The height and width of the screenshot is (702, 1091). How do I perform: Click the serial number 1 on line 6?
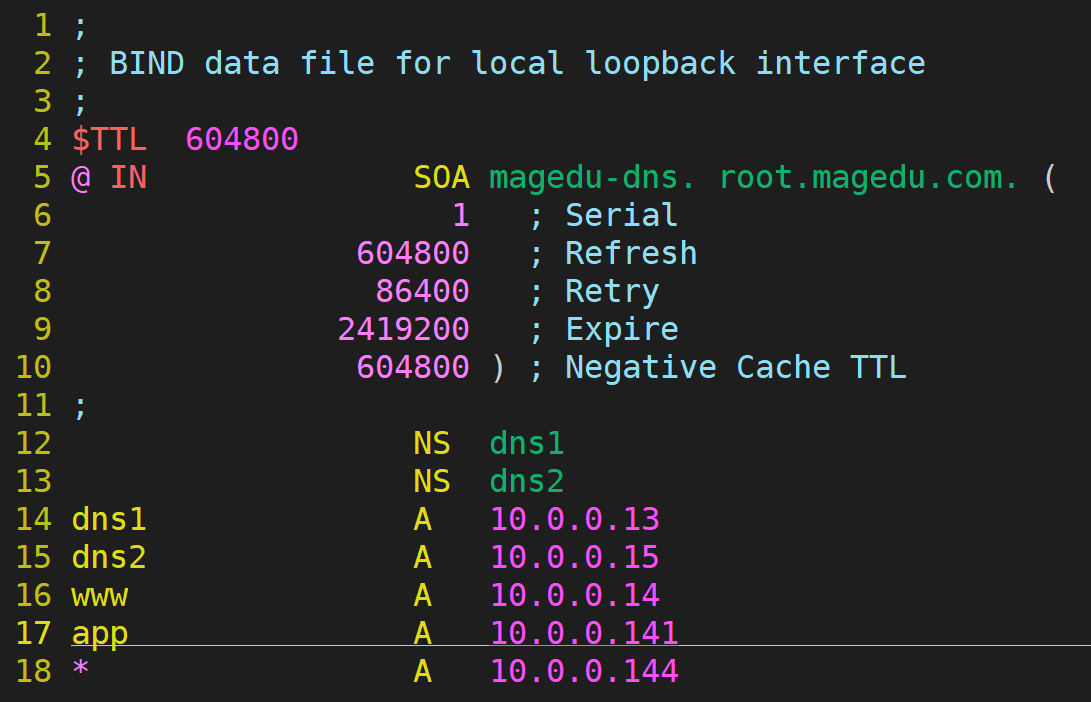tap(461, 215)
